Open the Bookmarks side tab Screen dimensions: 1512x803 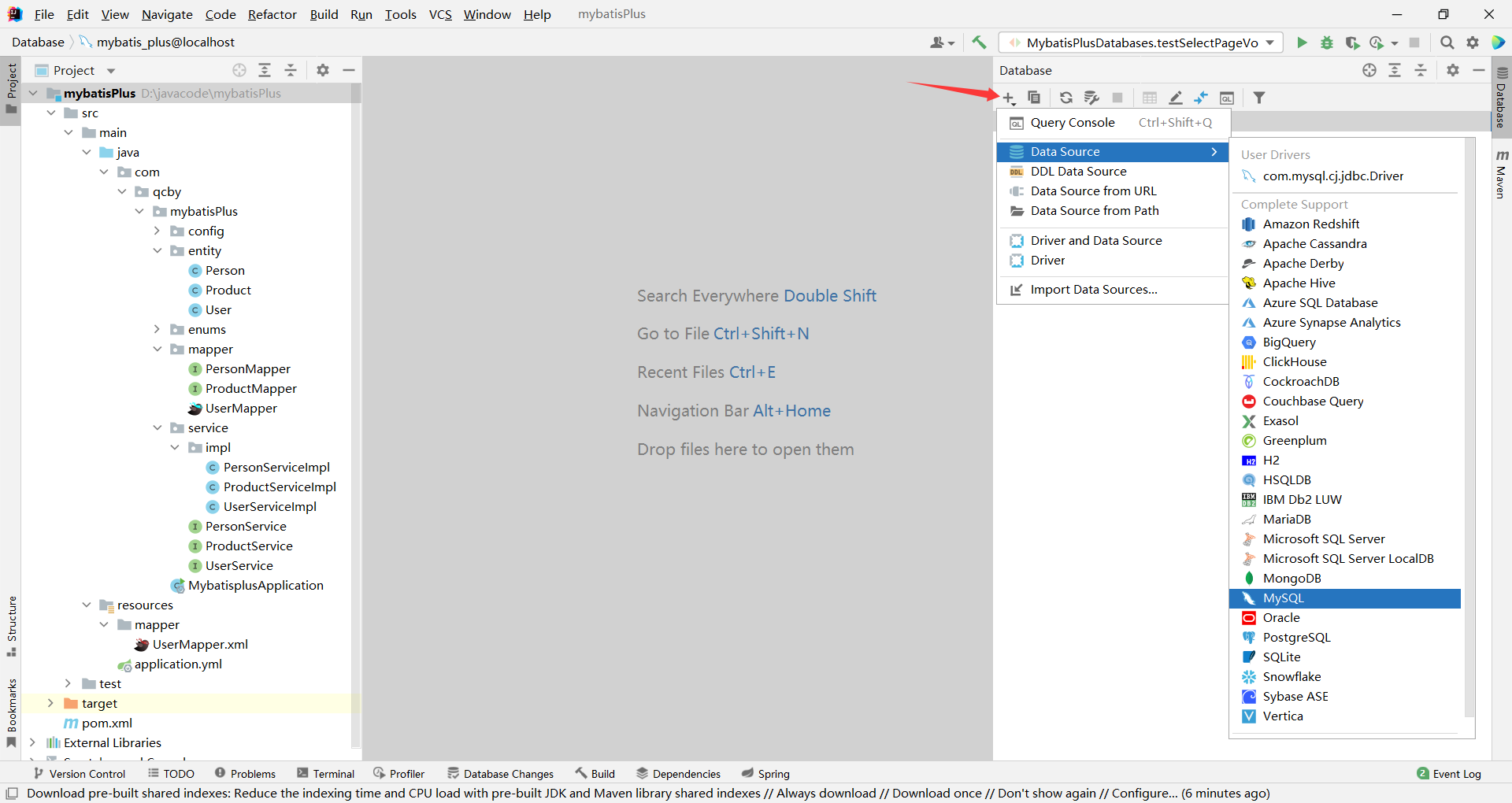pos(11,712)
